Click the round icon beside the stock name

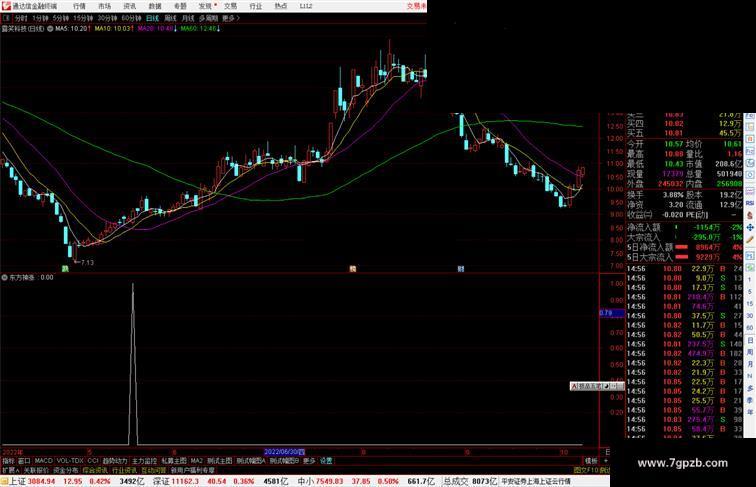point(50,29)
